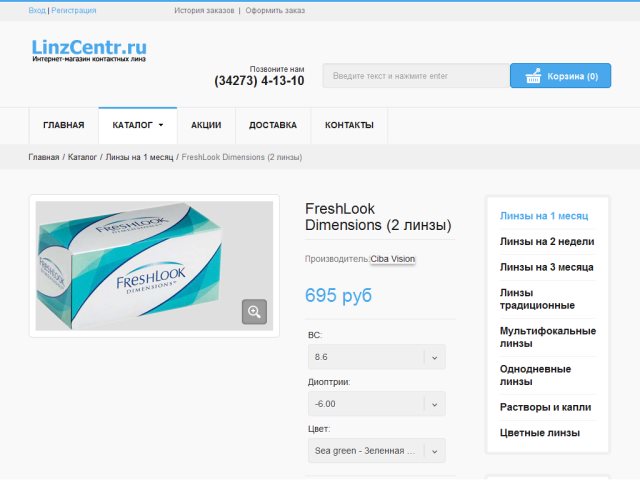640x480 pixels.
Task: Expand the Цвет color dropdown
Action: 376,451
